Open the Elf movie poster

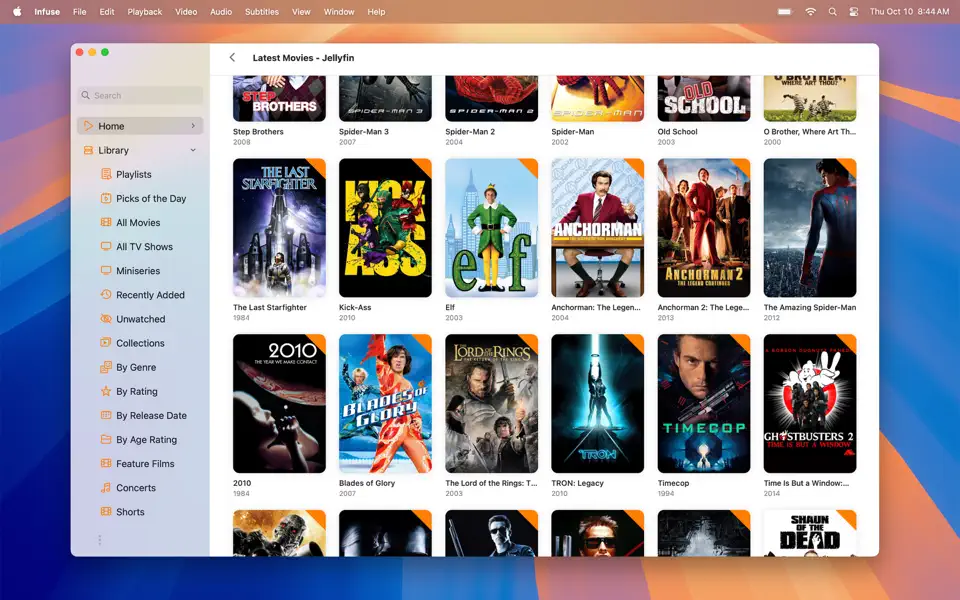[x=491, y=228]
